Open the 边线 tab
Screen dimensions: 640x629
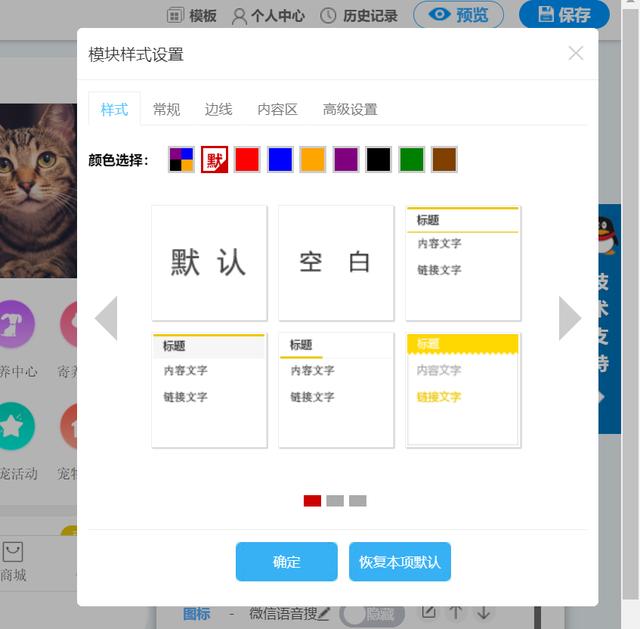218,109
